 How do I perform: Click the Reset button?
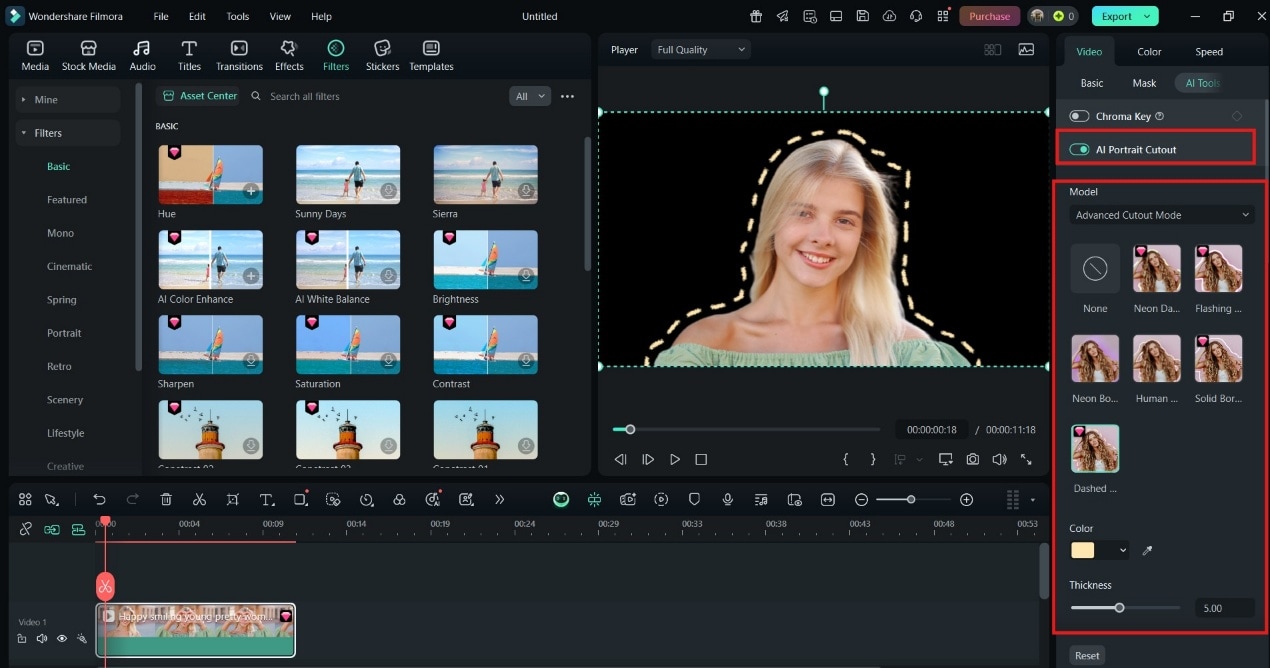coord(1087,656)
